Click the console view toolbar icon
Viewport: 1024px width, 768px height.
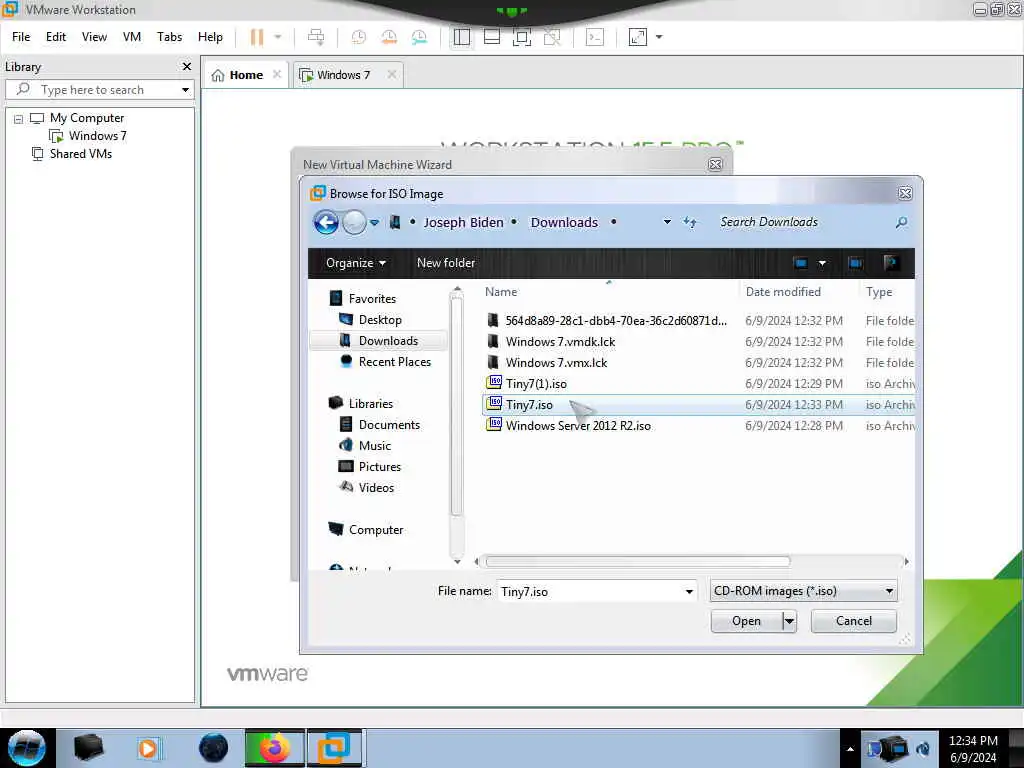595,37
